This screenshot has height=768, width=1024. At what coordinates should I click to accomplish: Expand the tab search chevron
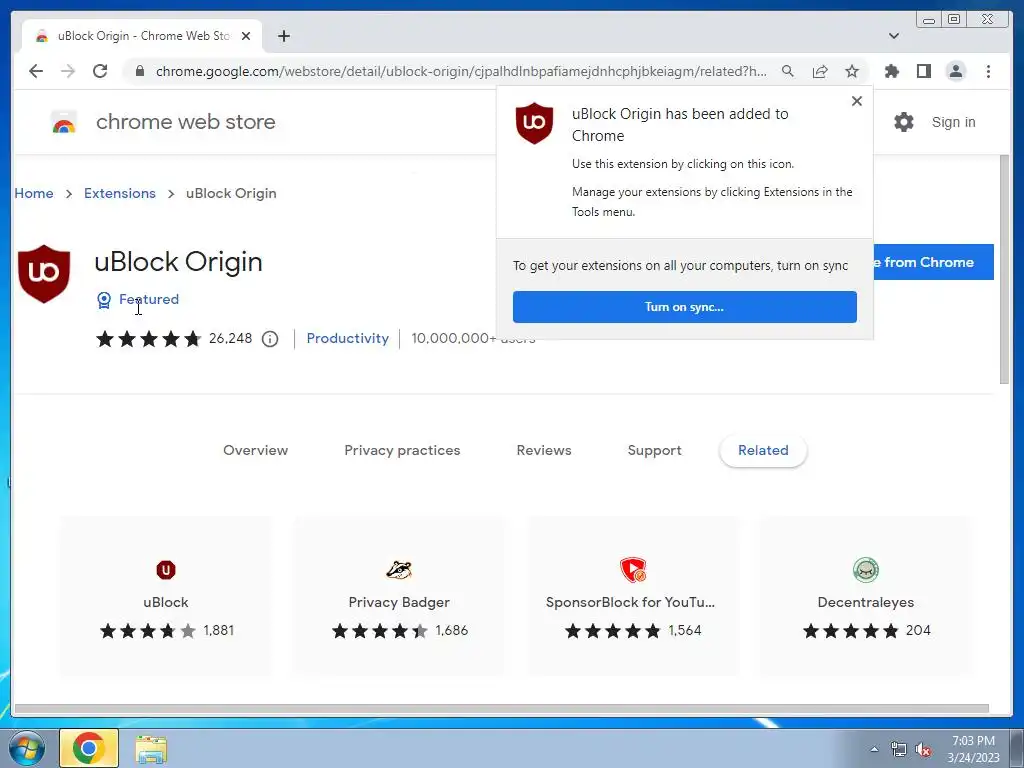point(894,36)
